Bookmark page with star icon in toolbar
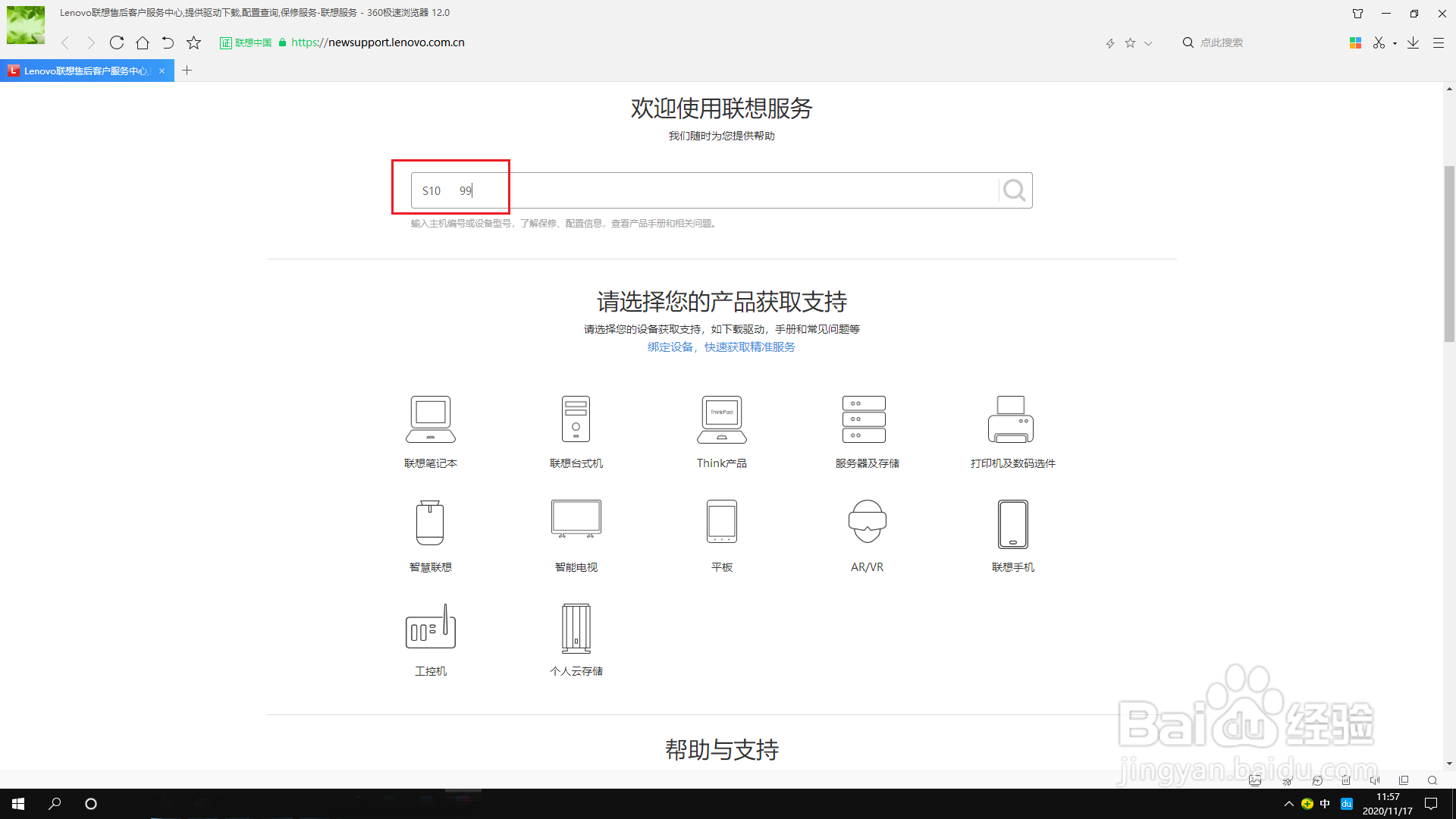 [x=194, y=42]
